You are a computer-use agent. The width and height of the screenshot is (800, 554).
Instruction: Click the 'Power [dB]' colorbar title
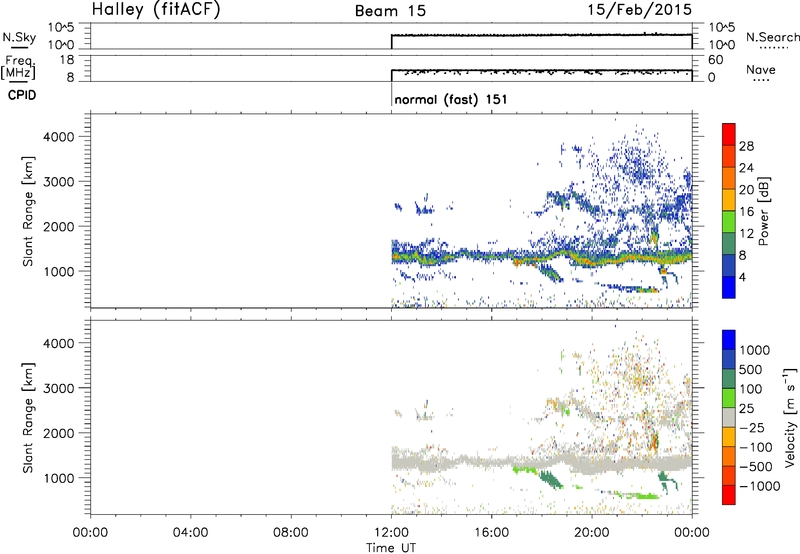763,211
